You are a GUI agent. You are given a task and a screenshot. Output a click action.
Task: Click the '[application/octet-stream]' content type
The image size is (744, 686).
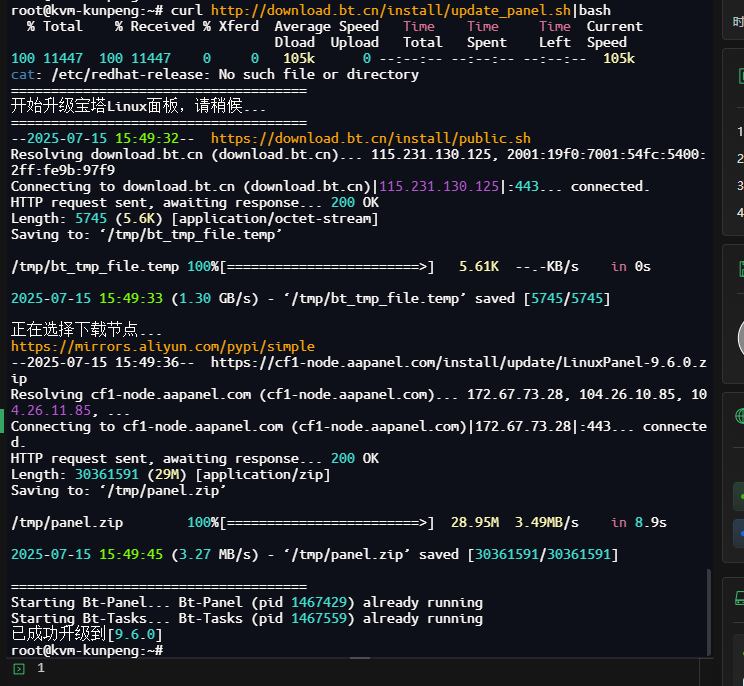click(275, 219)
